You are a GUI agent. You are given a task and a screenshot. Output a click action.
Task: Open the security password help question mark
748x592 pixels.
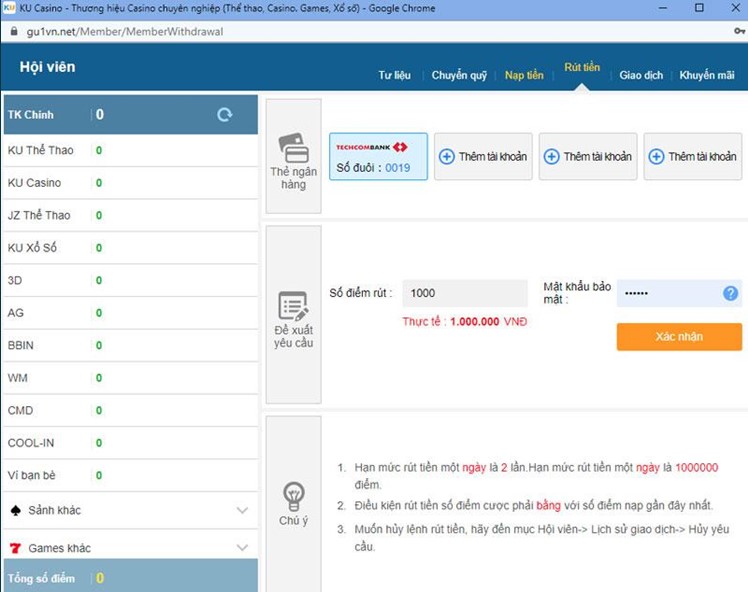[730, 293]
